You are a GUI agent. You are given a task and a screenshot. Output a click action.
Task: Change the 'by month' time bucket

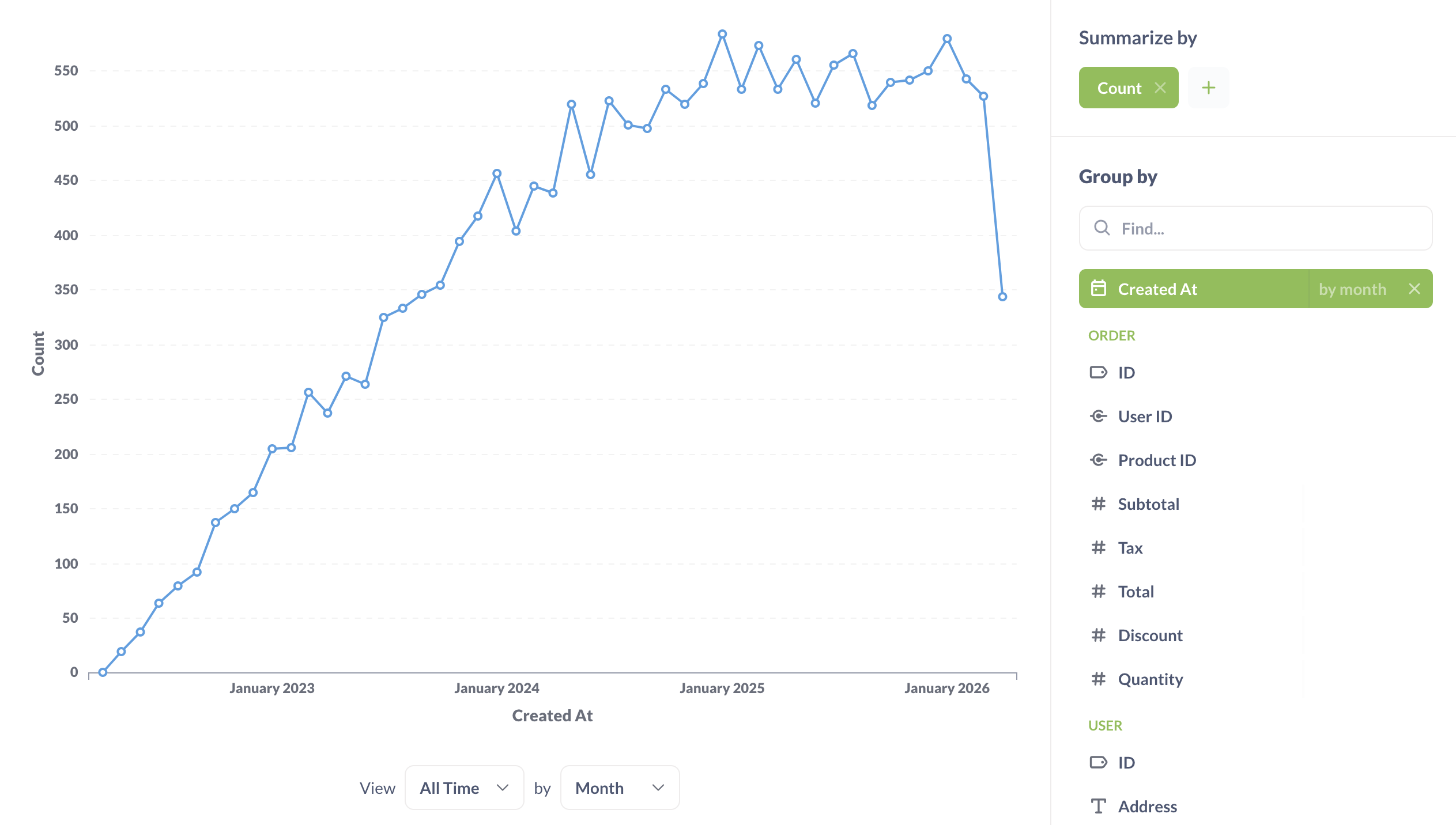1352,289
